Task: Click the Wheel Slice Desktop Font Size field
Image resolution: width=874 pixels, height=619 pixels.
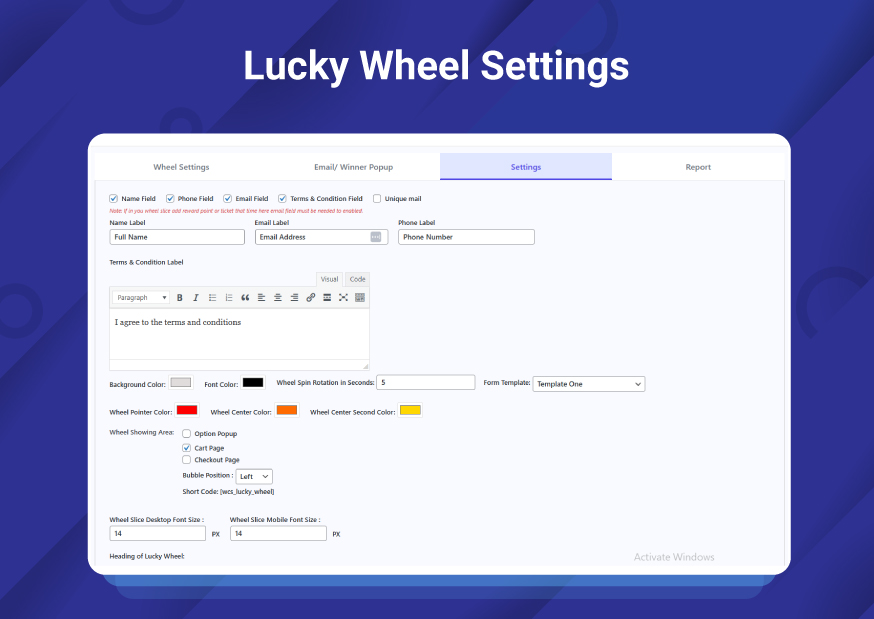Action: tap(158, 533)
